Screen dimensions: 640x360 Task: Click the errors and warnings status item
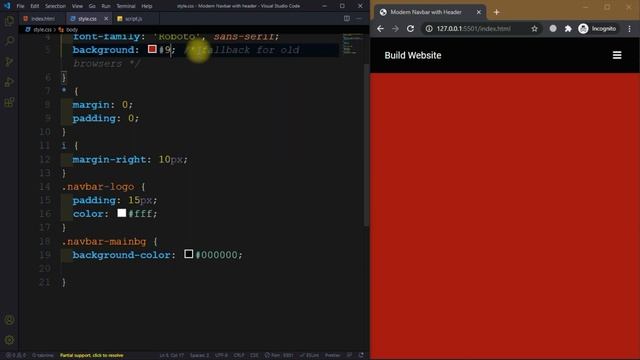[16, 356]
